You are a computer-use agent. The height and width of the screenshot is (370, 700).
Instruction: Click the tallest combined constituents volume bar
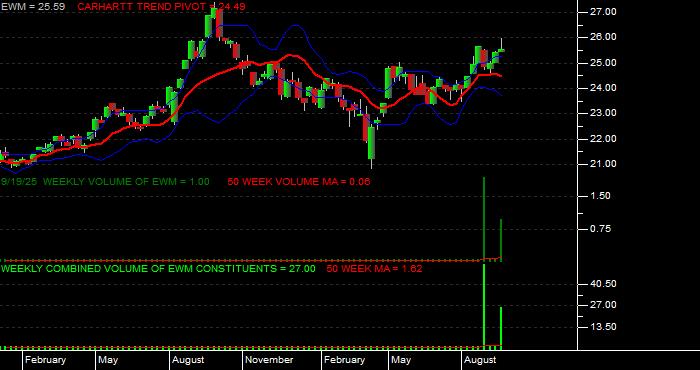click(484, 306)
